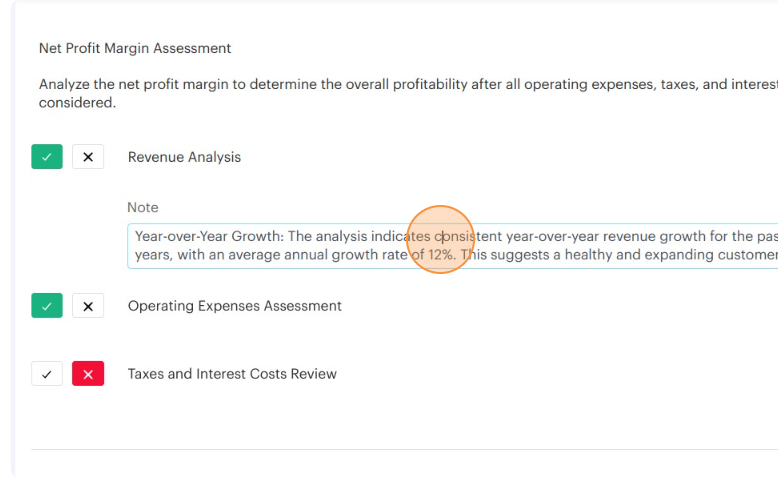Viewport: 778px width, 482px height.
Task: Place cursor at '12%' in the note
Action: [442, 255]
